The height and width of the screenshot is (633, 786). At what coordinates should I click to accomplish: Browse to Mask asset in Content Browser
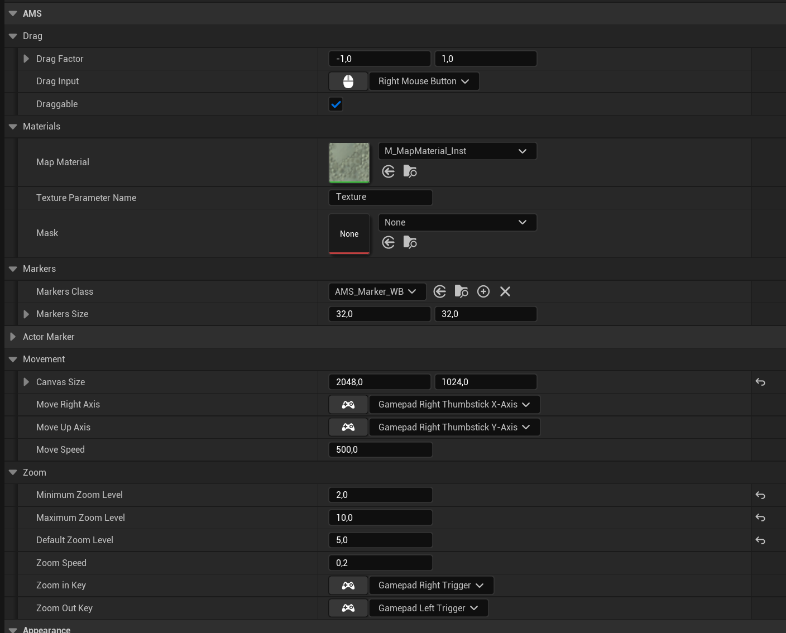[x=410, y=243]
